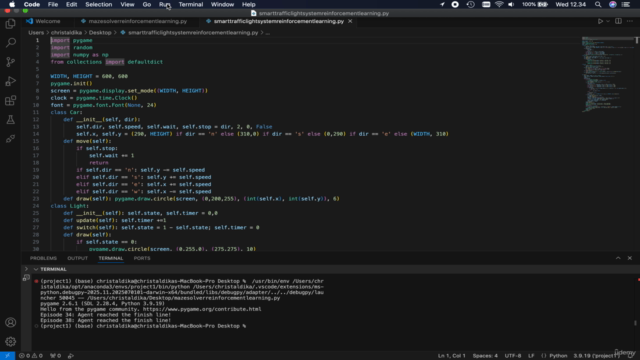
Task: Run Python file play button
Action: click(600, 21)
